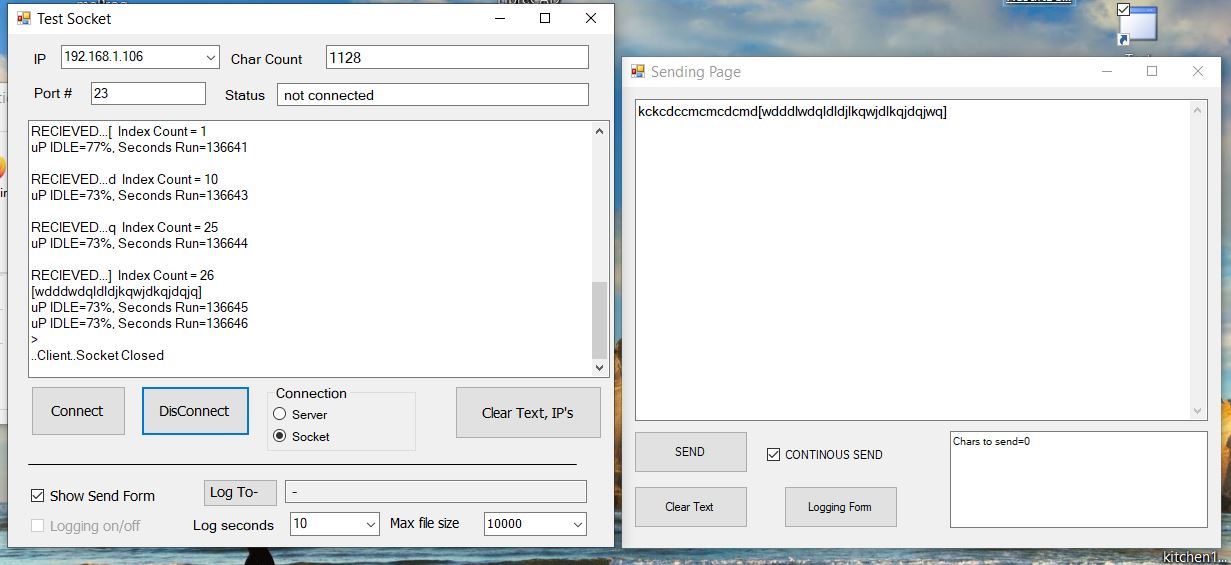The image size is (1231, 565).
Task: Toggle the Show Send Form checkbox
Action: [x=38, y=496]
